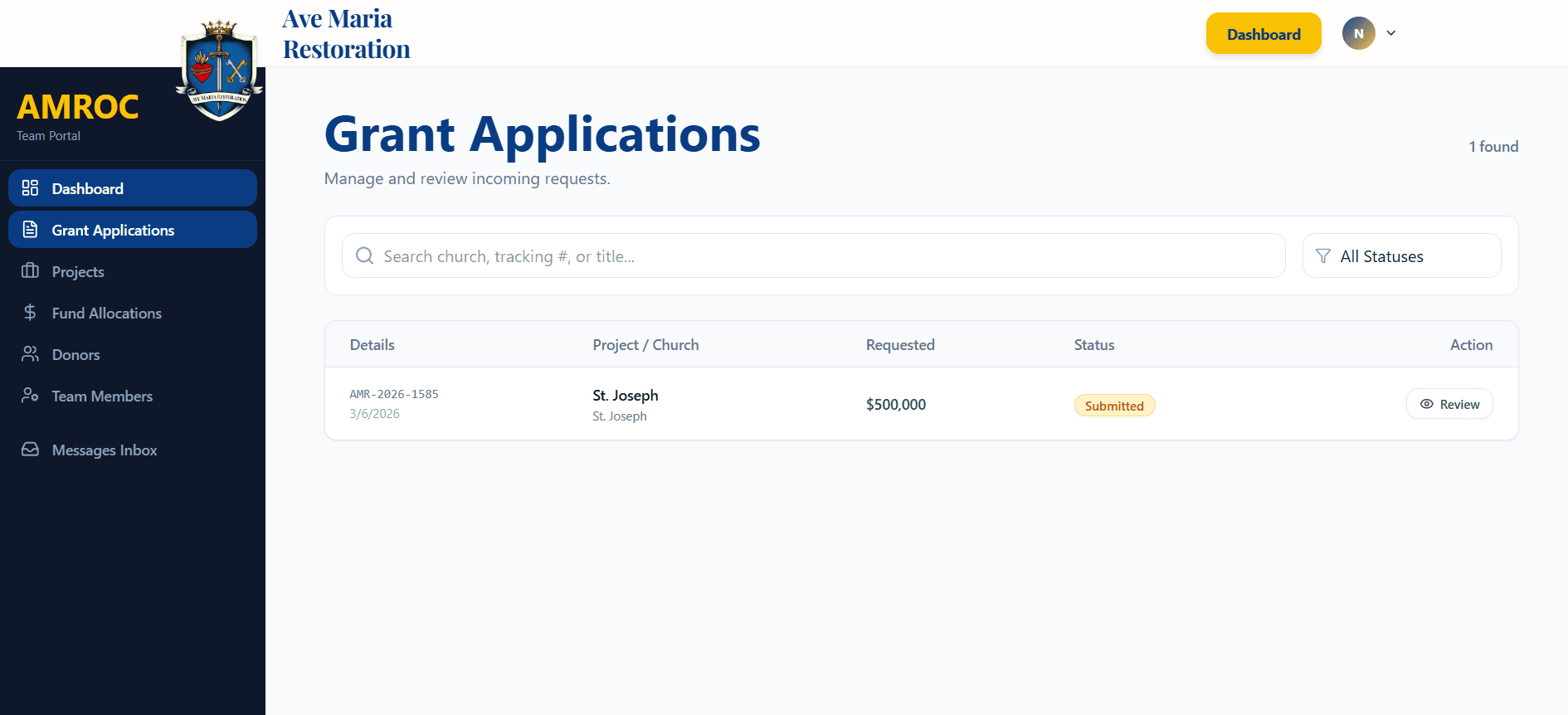
Task: Go to Projects in the sidebar
Action: [133, 270]
